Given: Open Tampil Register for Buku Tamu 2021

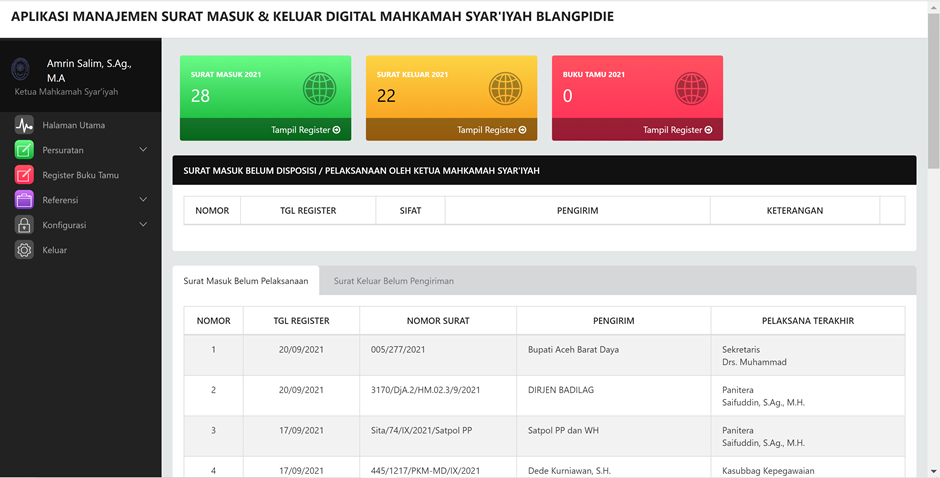Looking at the screenshot, I should pos(677,130).
